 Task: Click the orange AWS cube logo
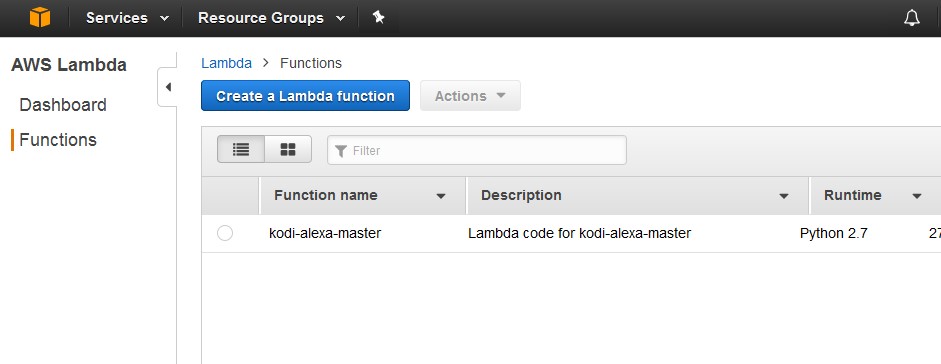tap(40, 18)
